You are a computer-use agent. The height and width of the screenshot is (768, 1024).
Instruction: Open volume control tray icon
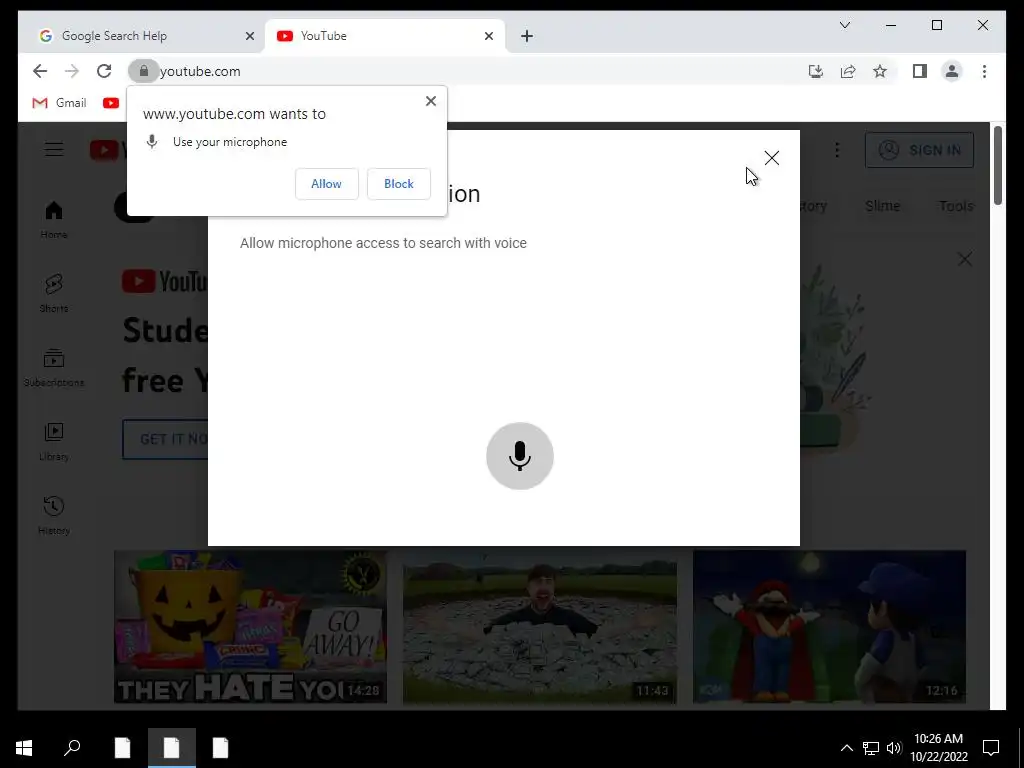click(x=894, y=748)
